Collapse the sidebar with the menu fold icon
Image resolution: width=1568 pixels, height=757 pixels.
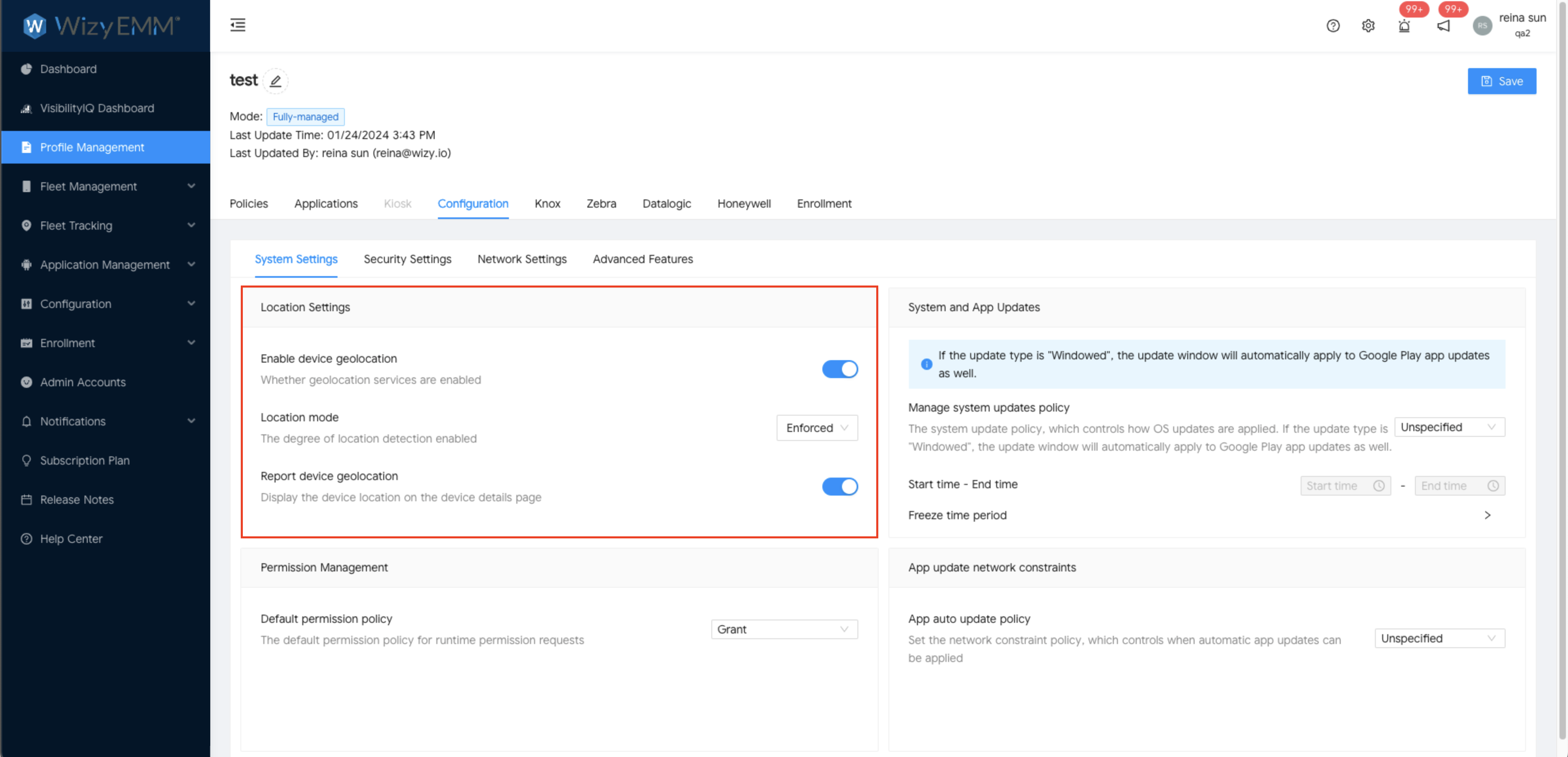pos(238,25)
